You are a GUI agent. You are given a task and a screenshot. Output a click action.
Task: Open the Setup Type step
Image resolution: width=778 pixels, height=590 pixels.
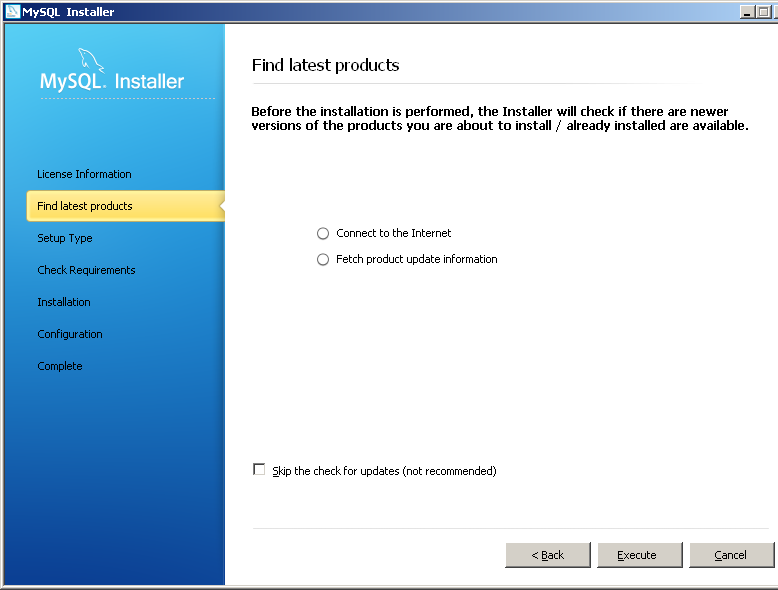click(x=65, y=238)
